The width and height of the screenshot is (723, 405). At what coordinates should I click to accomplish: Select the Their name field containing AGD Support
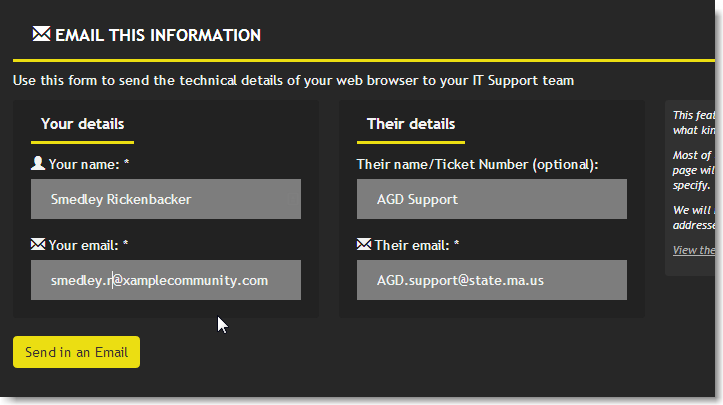coord(491,199)
